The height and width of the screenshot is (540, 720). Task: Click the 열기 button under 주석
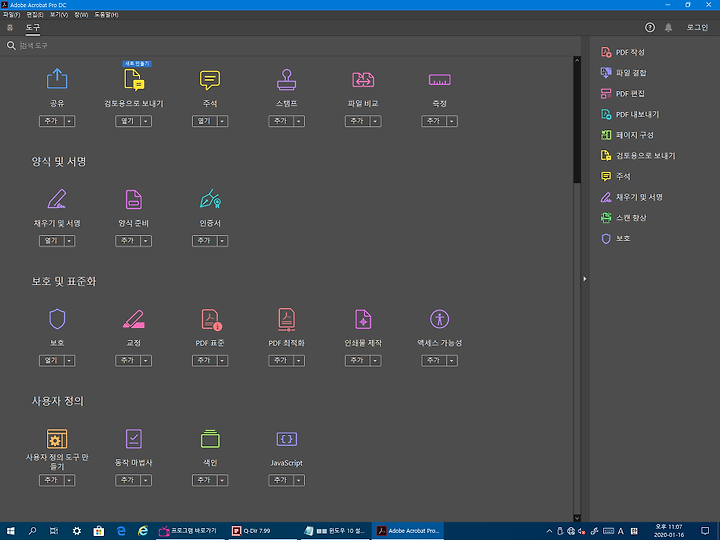[204, 121]
